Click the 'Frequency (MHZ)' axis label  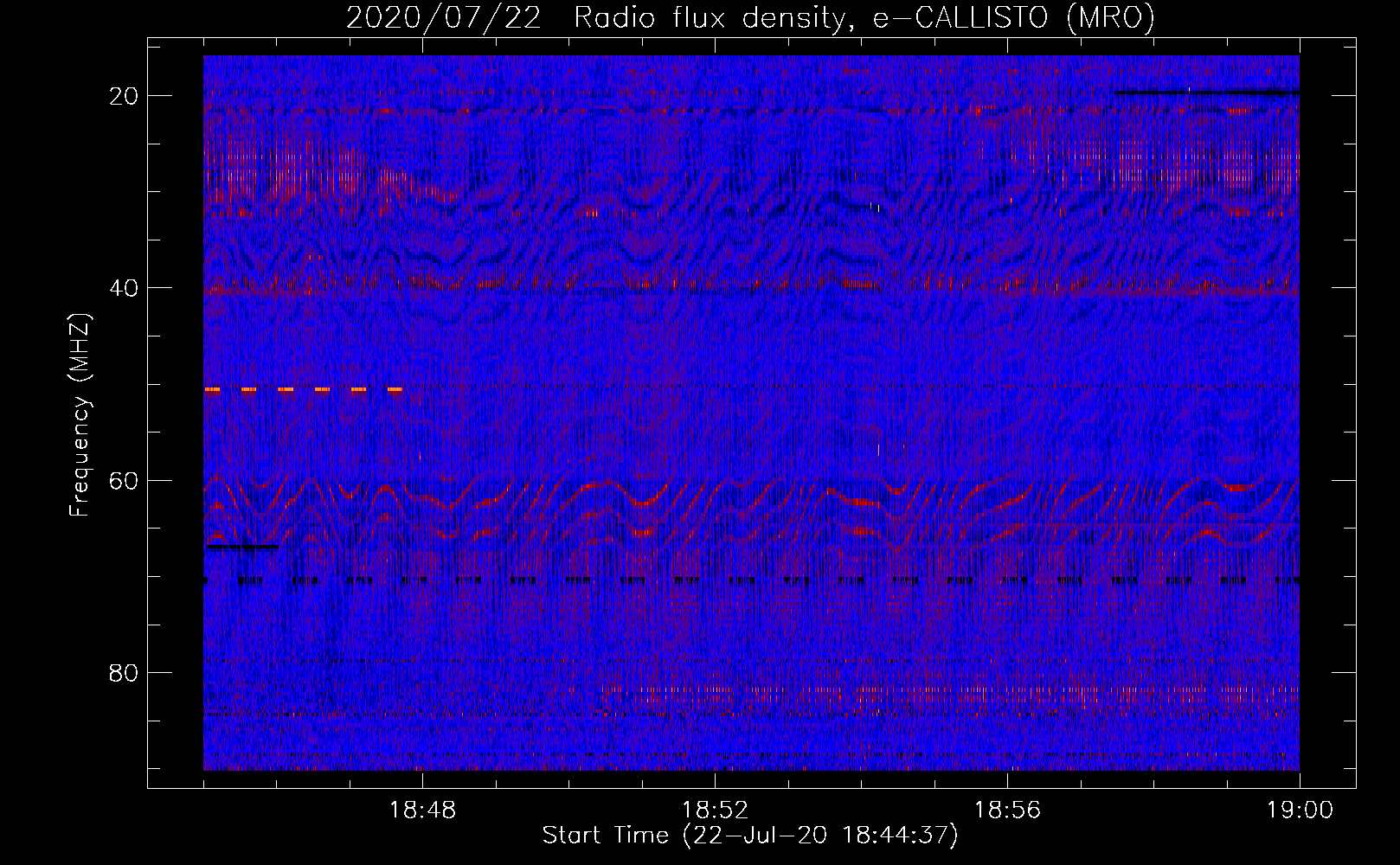(x=80, y=415)
